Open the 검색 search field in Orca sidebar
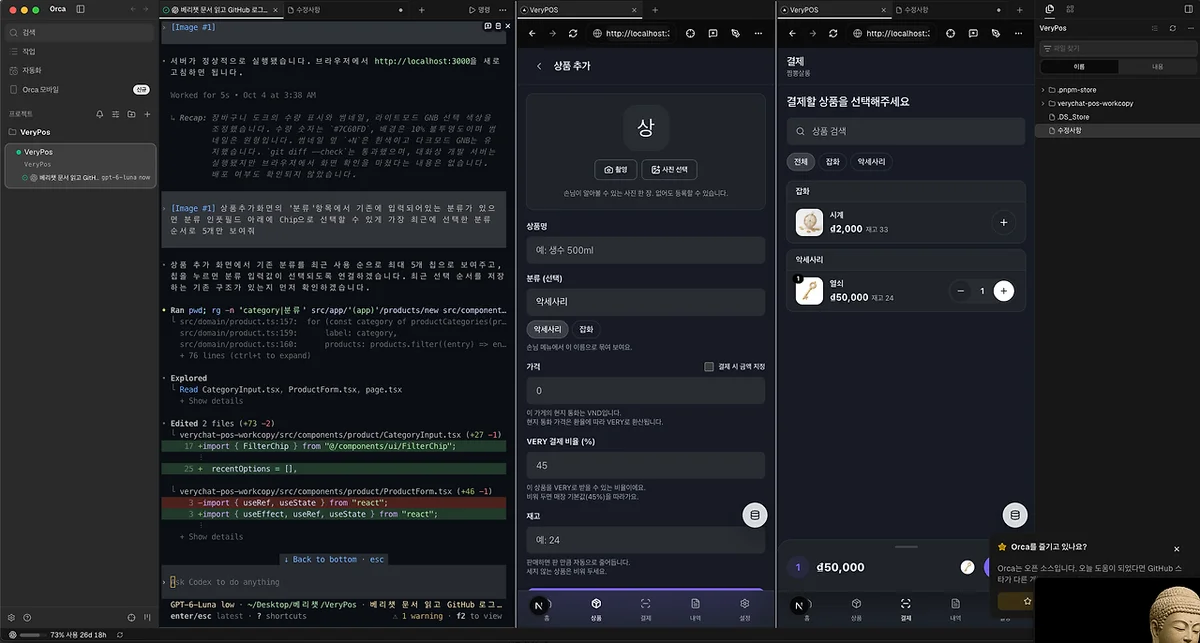This screenshot has height=643, width=1200. (x=78, y=32)
